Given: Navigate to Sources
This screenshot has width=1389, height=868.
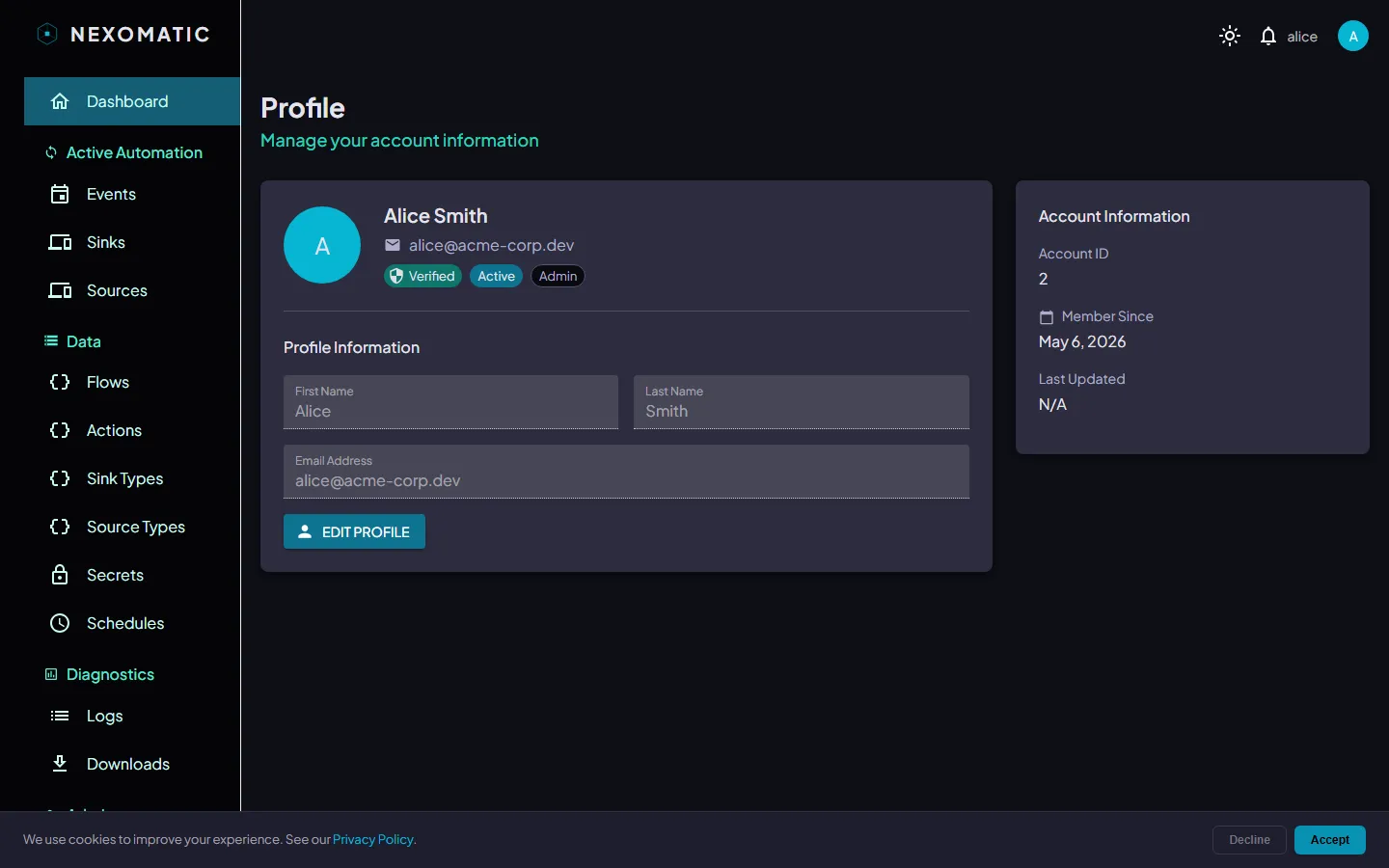Looking at the screenshot, I should (x=132, y=290).
